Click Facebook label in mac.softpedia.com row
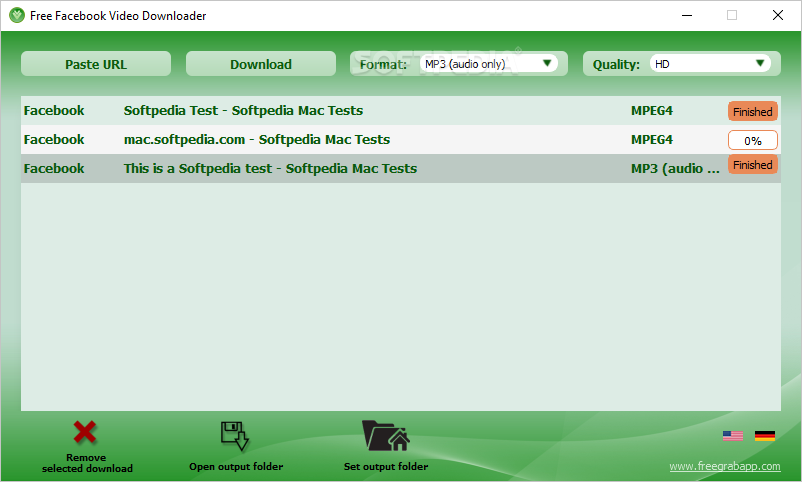Screen dimensions: 802x482 54,140
